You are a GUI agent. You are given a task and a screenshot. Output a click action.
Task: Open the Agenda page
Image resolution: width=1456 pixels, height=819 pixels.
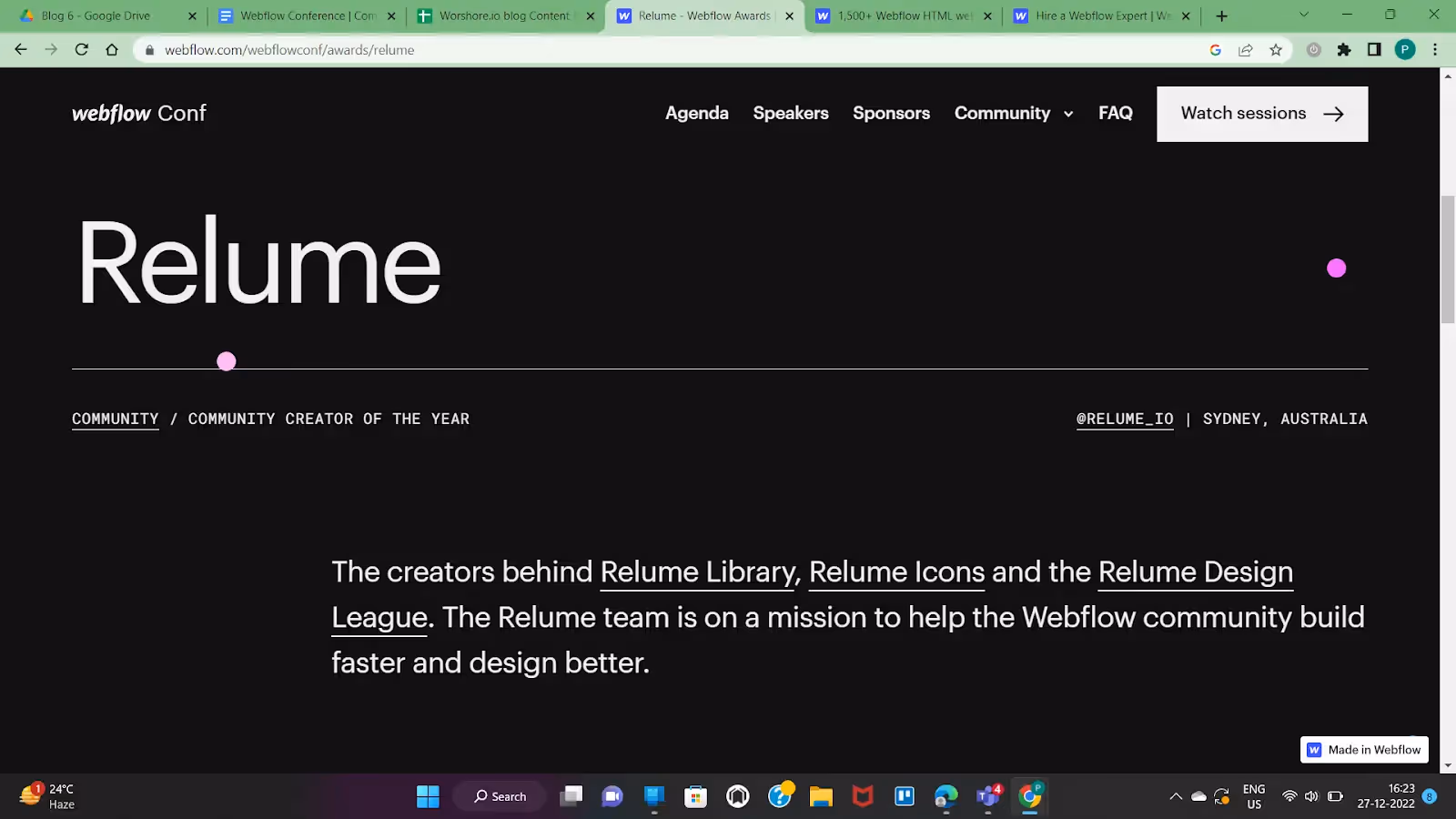pos(697,114)
